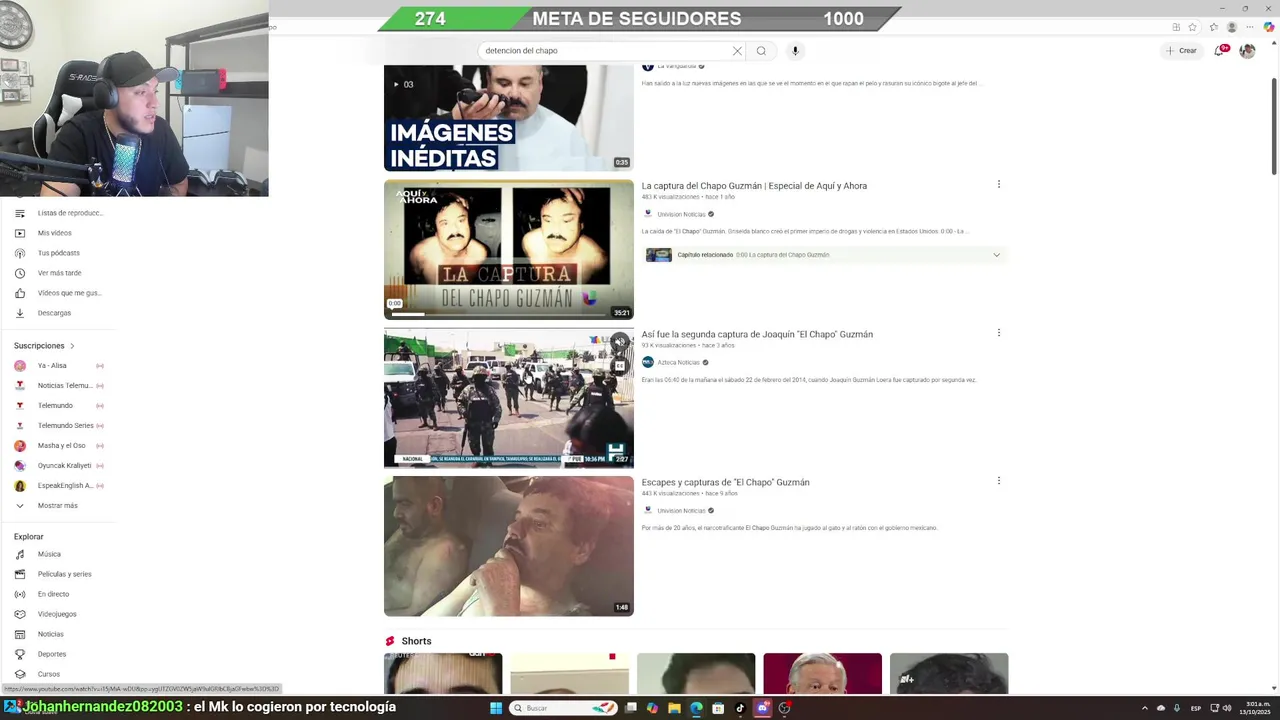
Task: Click the Música icon in Explorar
Action: (x=20, y=554)
